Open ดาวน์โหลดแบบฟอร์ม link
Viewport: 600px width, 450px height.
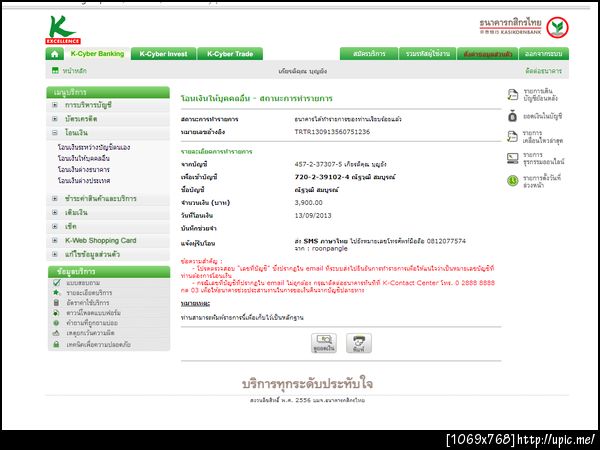click(x=93, y=313)
